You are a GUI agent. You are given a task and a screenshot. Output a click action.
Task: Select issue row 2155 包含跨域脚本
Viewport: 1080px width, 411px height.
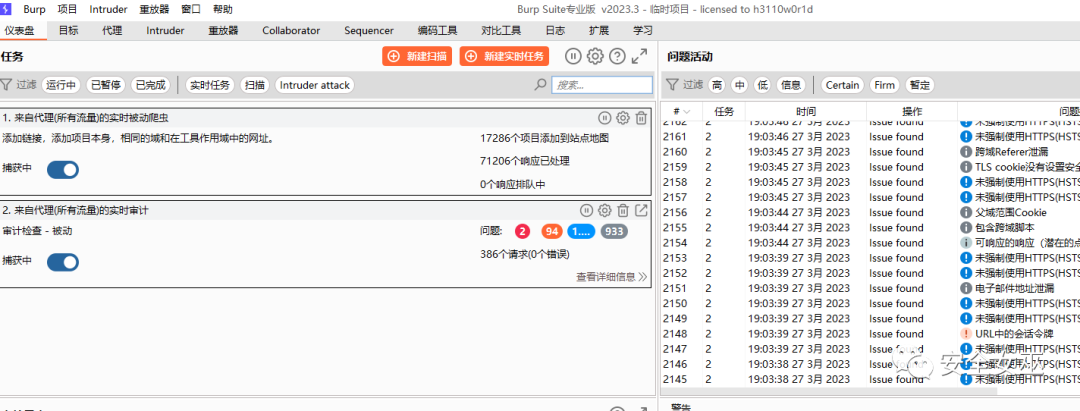(x=871, y=227)
